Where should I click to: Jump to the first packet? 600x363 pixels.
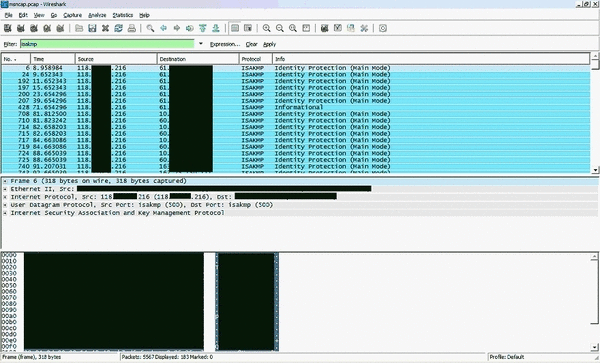(x=203, y=28)
